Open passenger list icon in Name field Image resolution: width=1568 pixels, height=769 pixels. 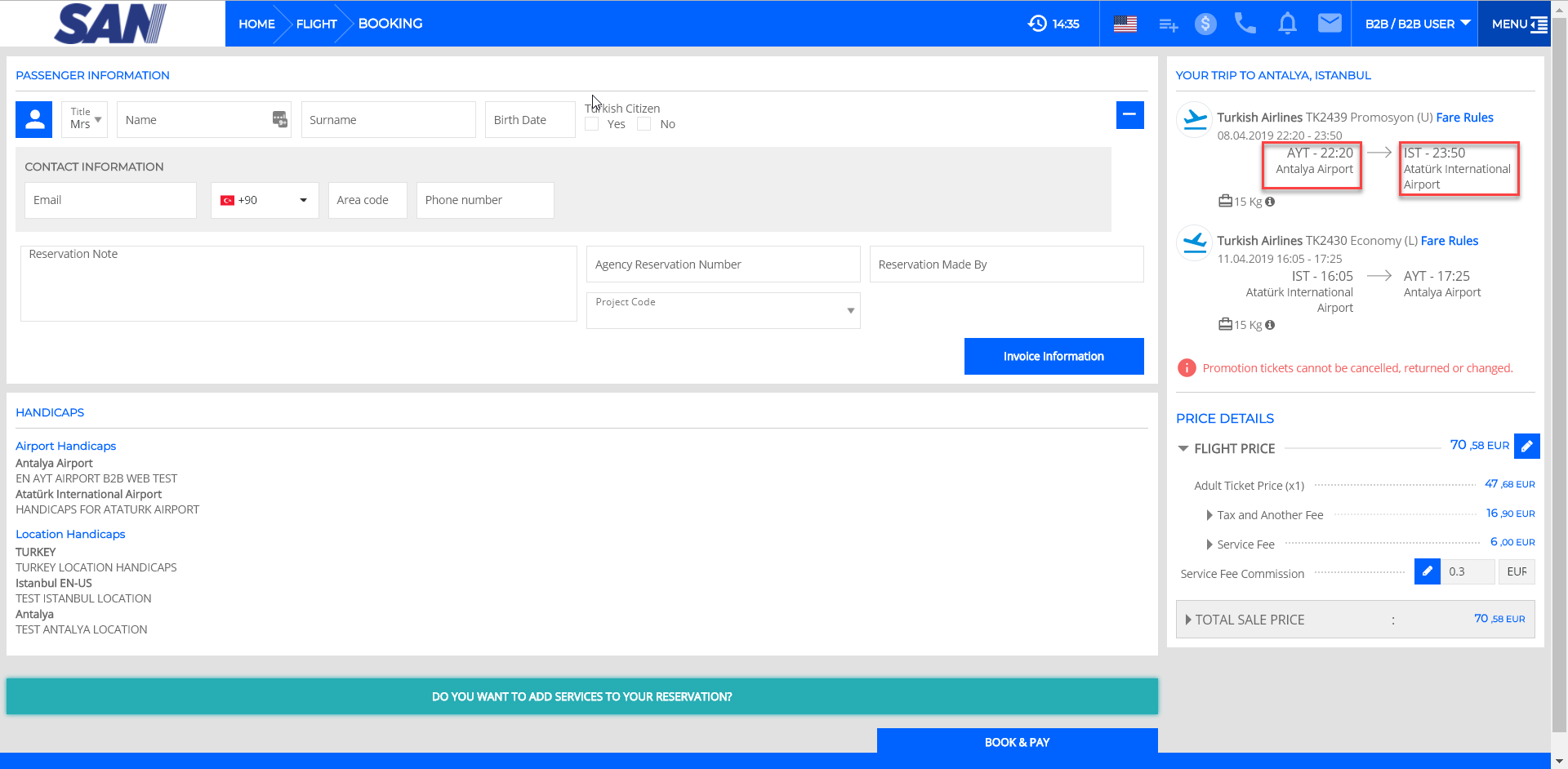279,119
